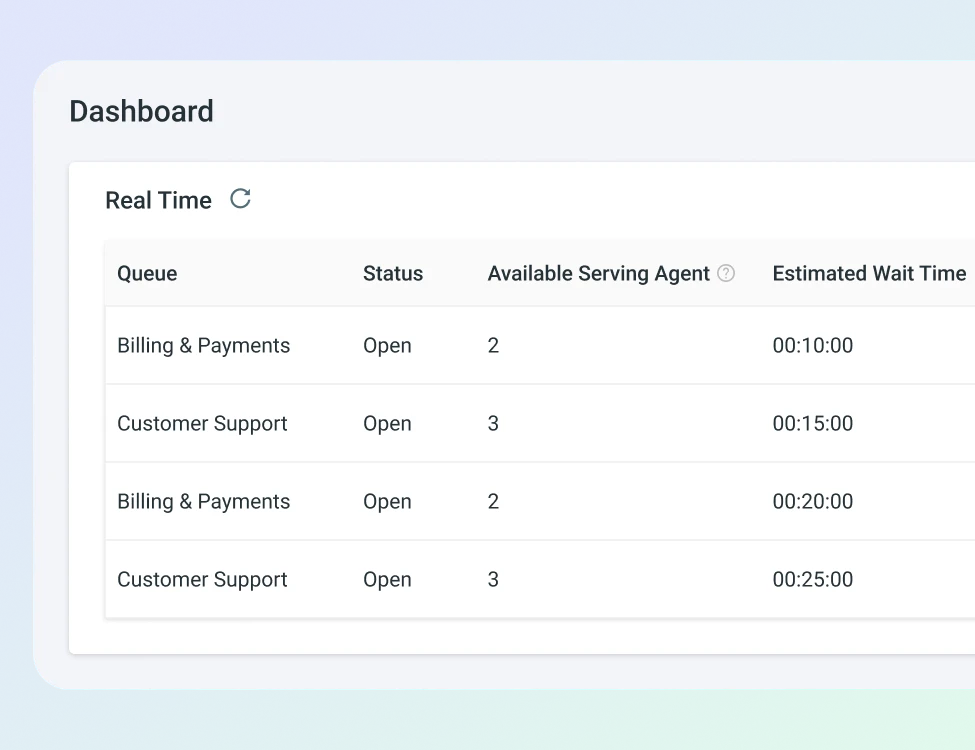This screenshot has height=750, width=975.
Task: Click the 00:20:00 estimated wait time
Action: coord(812,501)
